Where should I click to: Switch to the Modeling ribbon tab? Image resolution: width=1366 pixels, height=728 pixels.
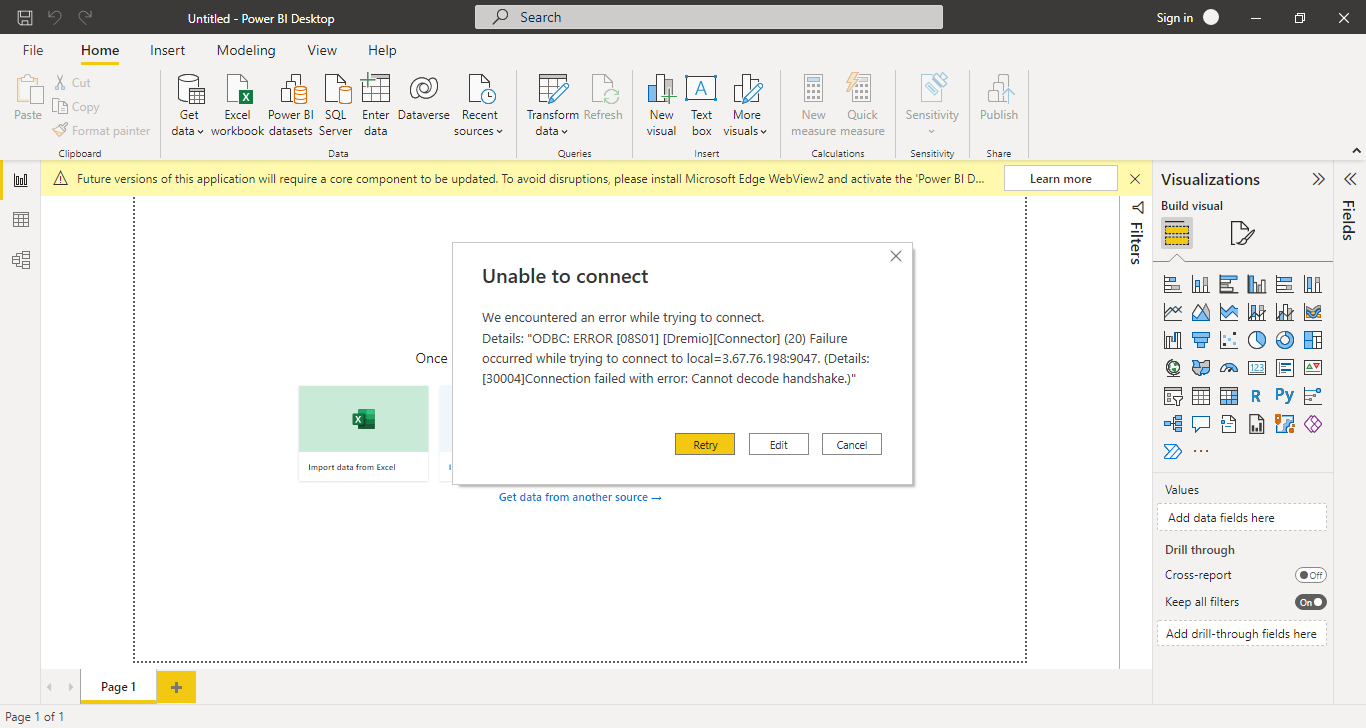(246, 50)
